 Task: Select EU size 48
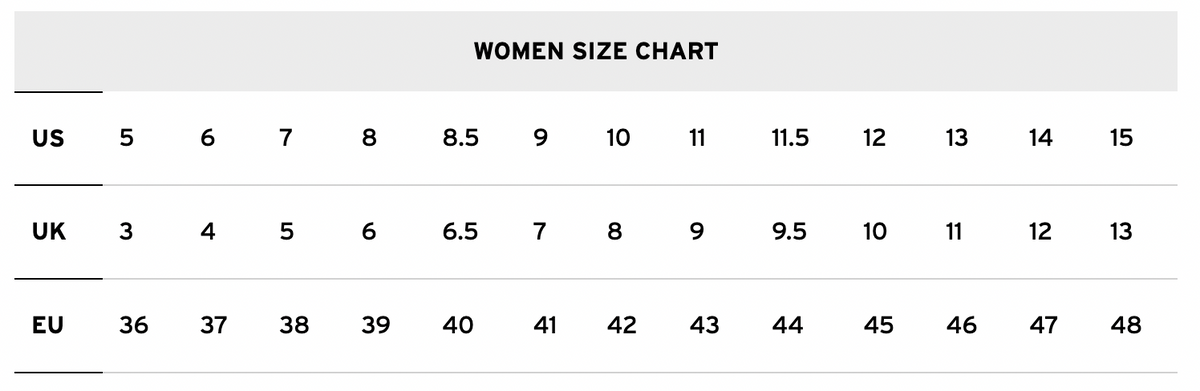point(1125,325)
